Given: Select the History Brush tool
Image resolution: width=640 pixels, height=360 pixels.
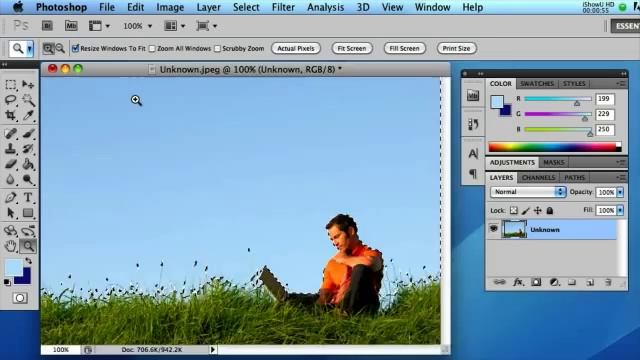Looking at the screenshot, I should [28, 149].
